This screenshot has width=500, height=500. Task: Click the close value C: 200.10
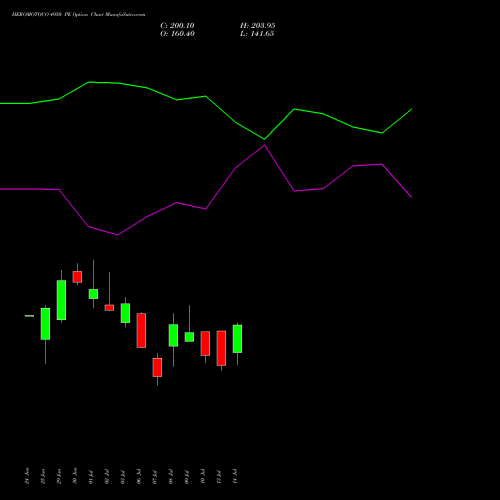coord(177,26)
